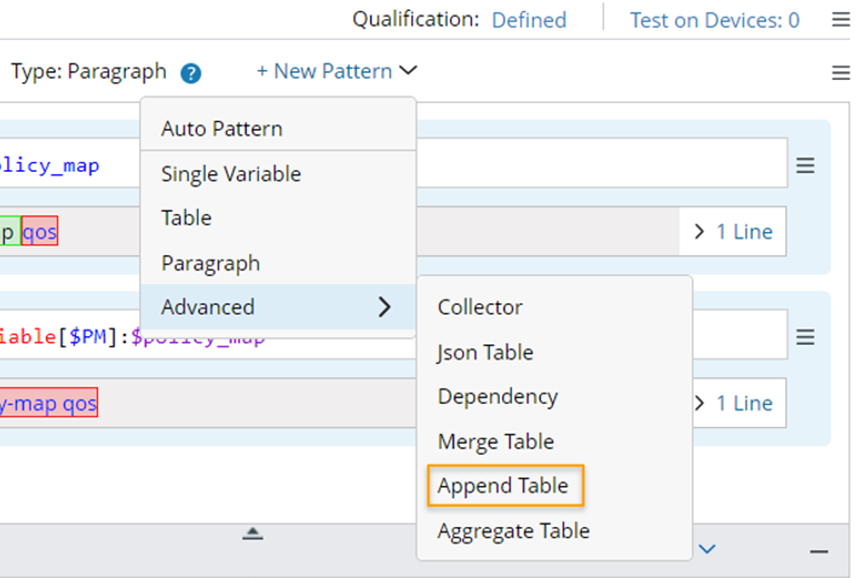
Task: Open hamburger menu beside Test on Devices
Action: click(841, 20)
